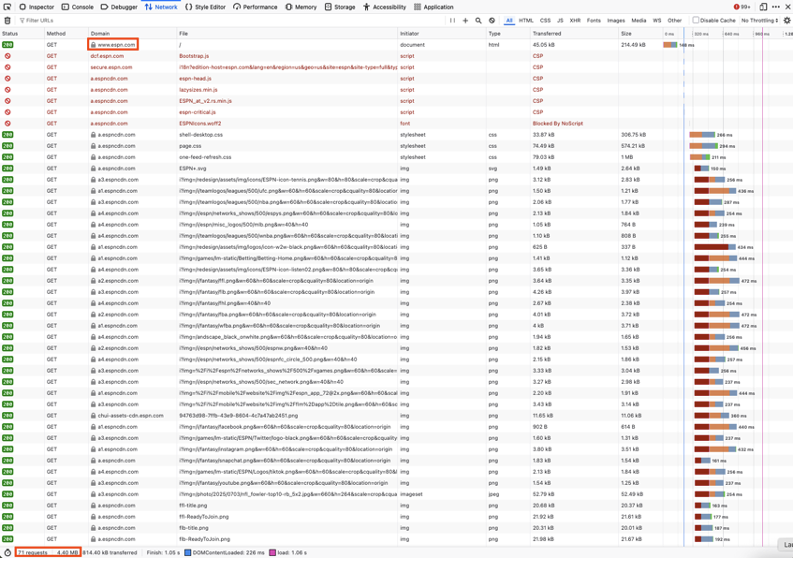Click the lock icon next to www.espn.com
Image resolution: width=794 pixels, height=562 pixels.
click(93, 45)
